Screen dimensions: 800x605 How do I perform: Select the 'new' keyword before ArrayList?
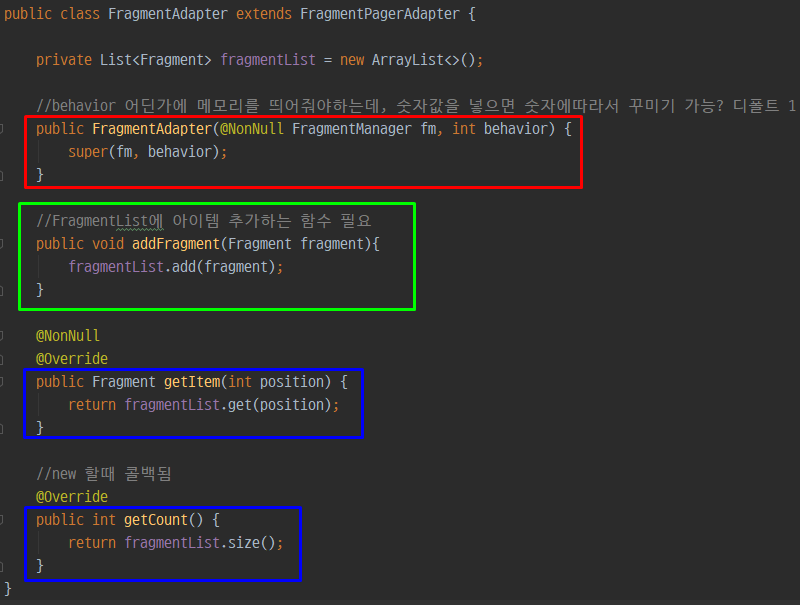click(x=352, y=60)
